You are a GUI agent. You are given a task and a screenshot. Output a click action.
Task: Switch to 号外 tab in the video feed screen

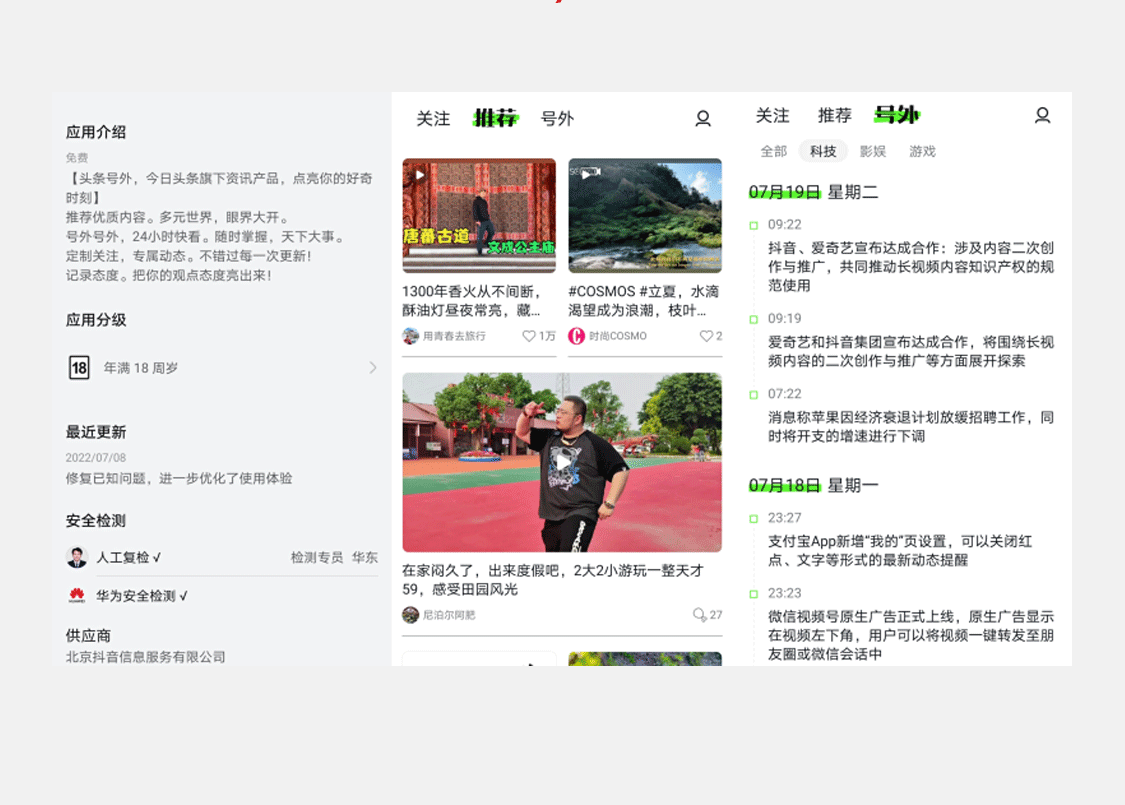point(557,118)
